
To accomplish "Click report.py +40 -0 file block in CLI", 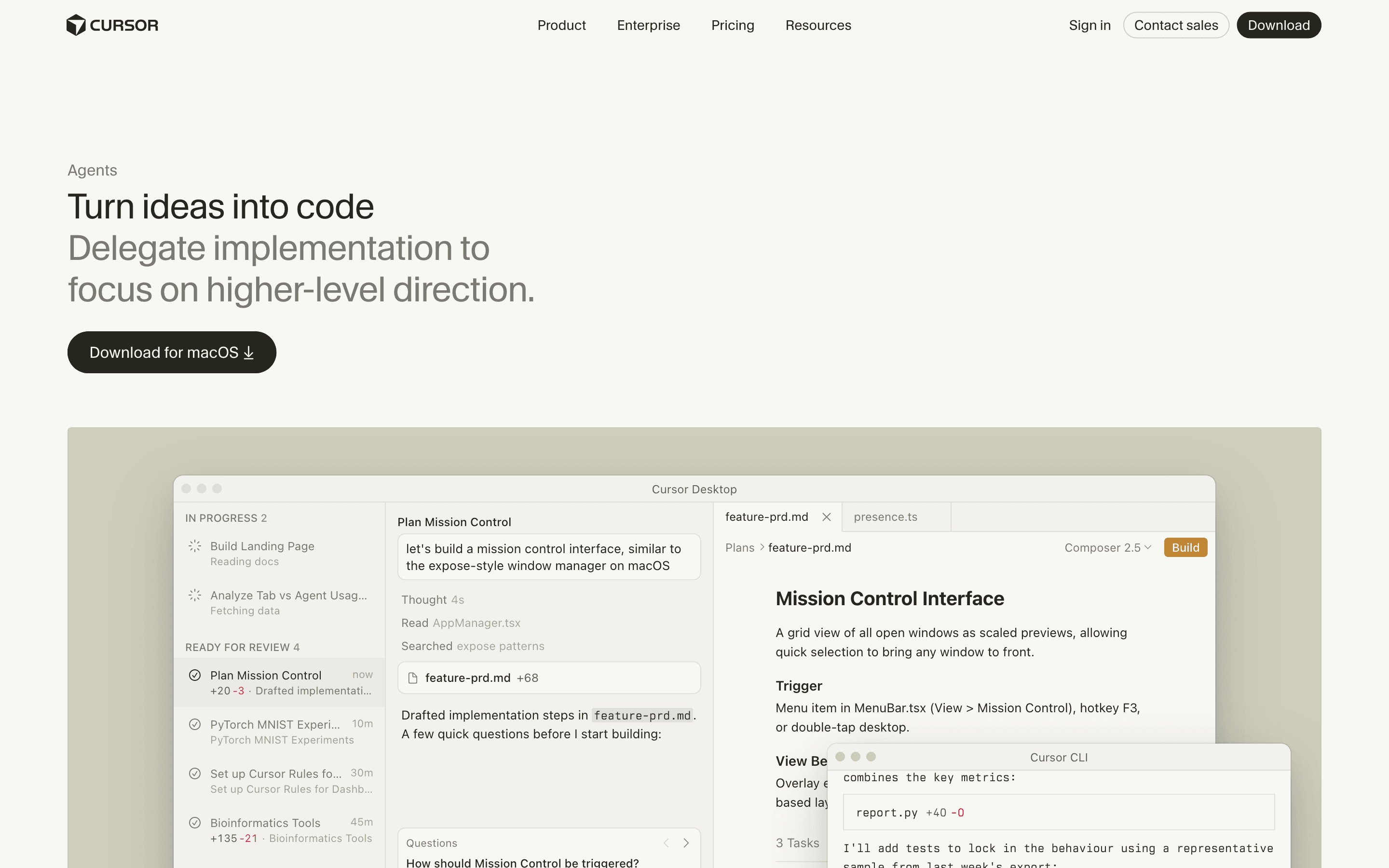I will click(x=1059, y=813).
